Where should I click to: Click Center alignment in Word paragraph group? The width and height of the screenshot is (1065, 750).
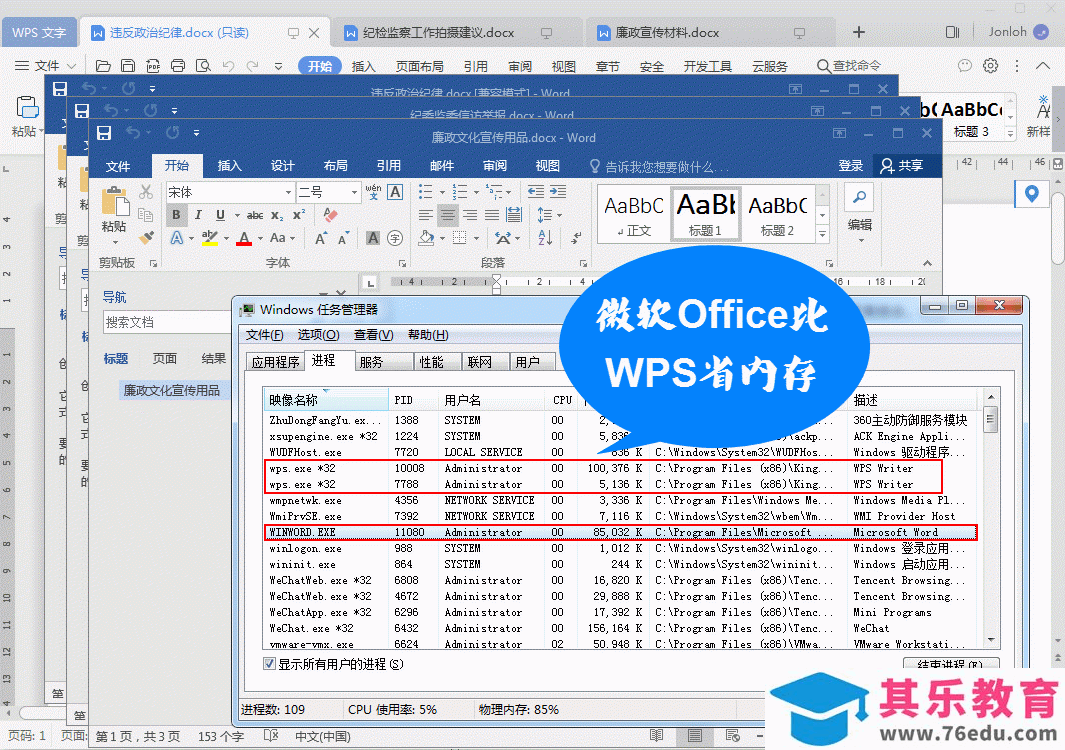click(x=448, y=215)
